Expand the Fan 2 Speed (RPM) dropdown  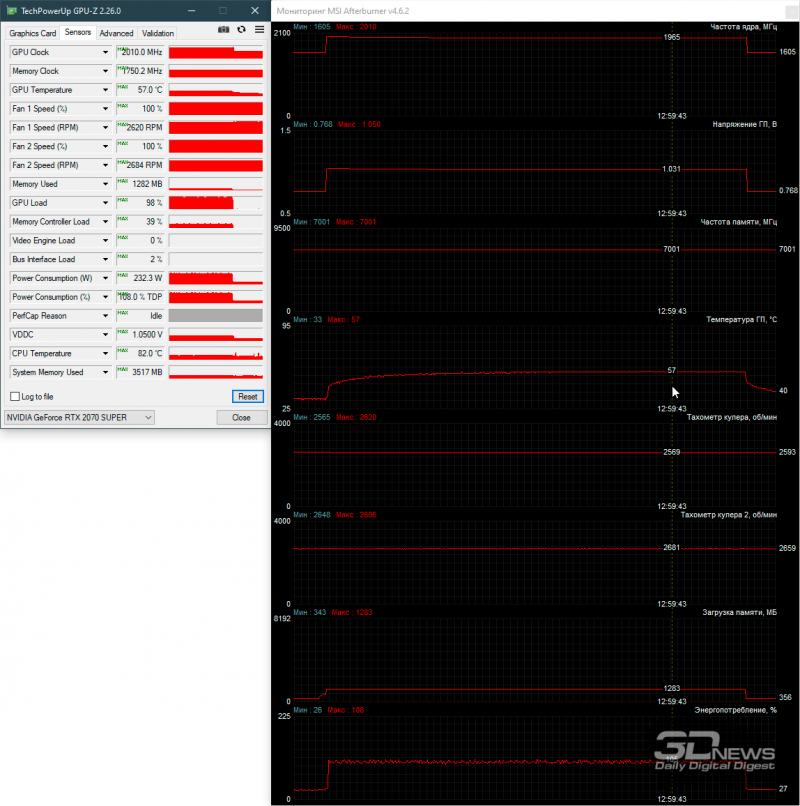click(x=105, y=165)
